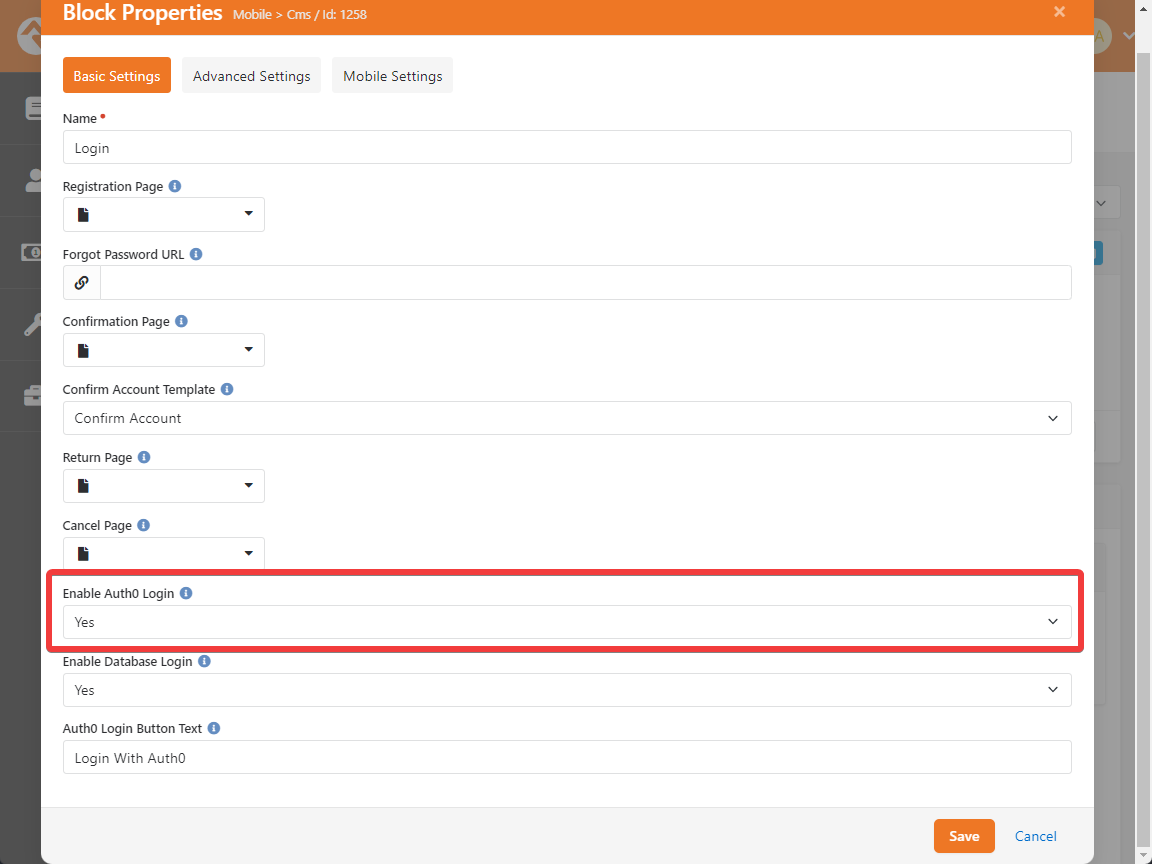
Task: Click the Auth0 Login Button Text field
Action: pos(567,757)
